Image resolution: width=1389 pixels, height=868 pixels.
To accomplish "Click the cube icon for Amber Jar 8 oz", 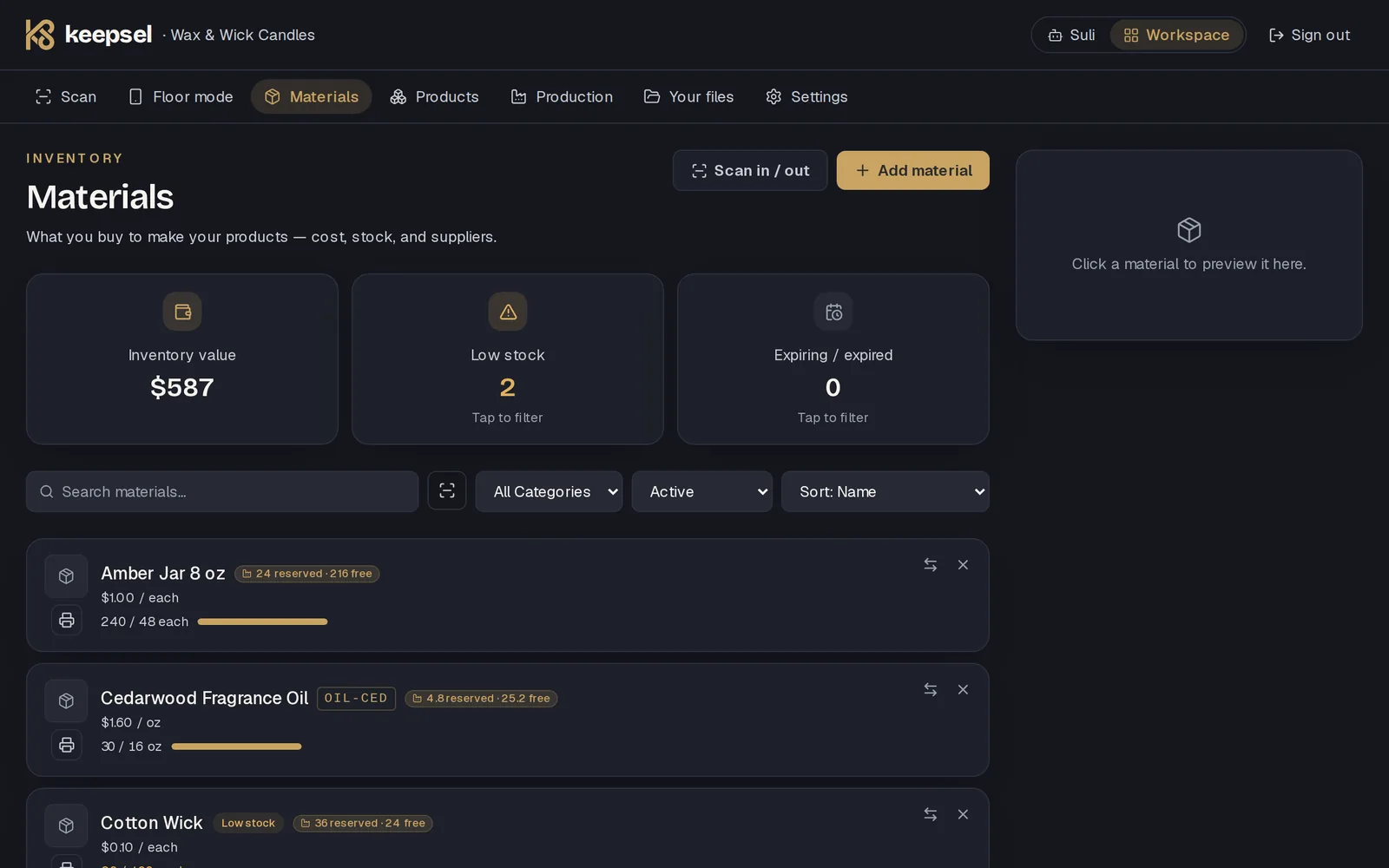I will pos(66,576).
